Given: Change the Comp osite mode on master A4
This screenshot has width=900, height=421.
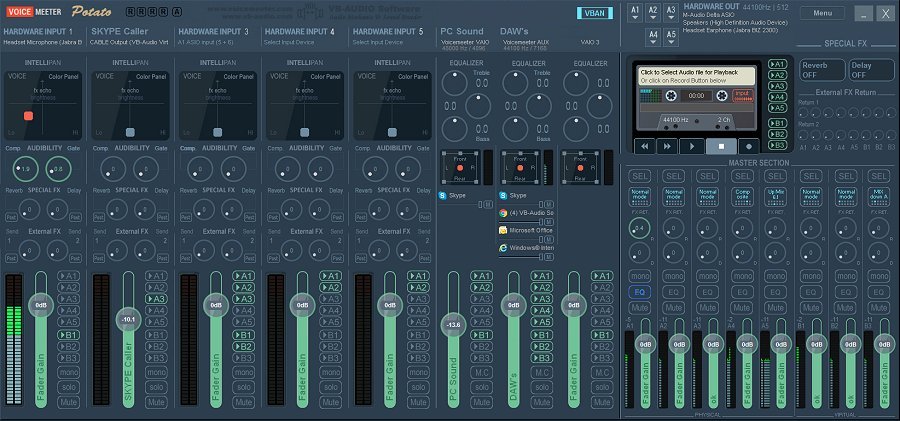Looking at the screenshot, I should click(742, 196).
